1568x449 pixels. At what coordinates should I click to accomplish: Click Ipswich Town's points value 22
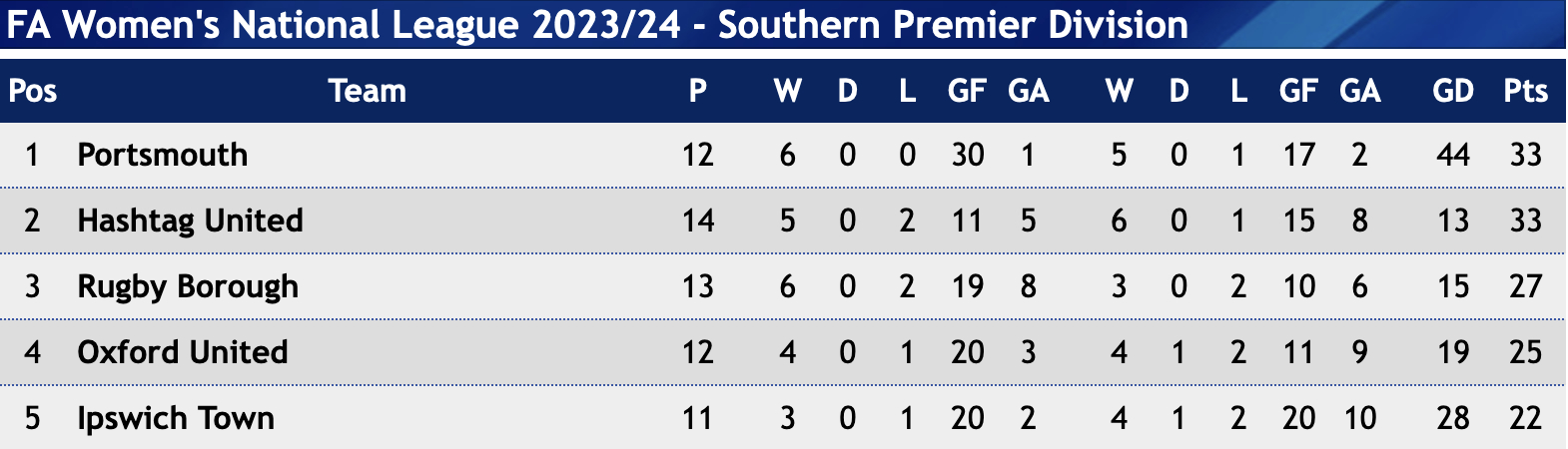click(1526, 418)
